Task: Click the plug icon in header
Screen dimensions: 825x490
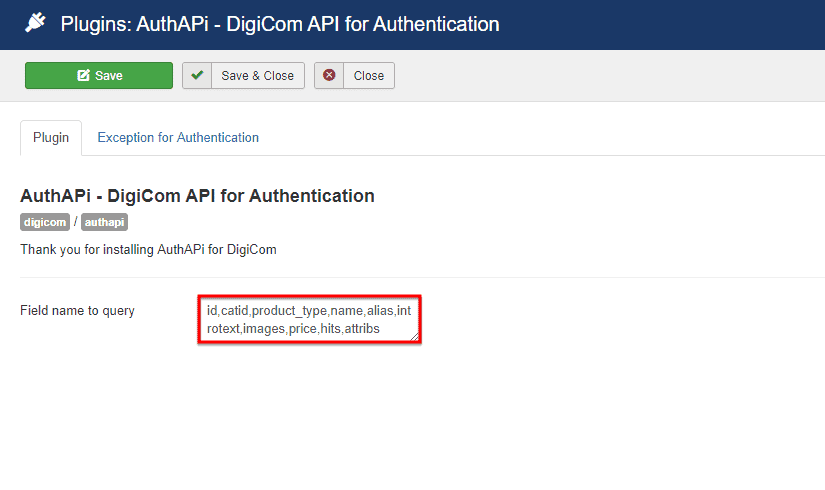Action: (x=36, y=23)
